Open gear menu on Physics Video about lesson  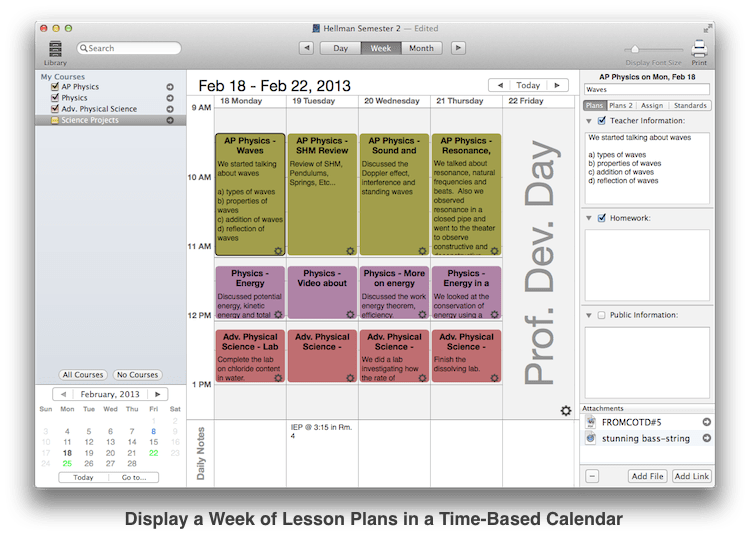350,314
